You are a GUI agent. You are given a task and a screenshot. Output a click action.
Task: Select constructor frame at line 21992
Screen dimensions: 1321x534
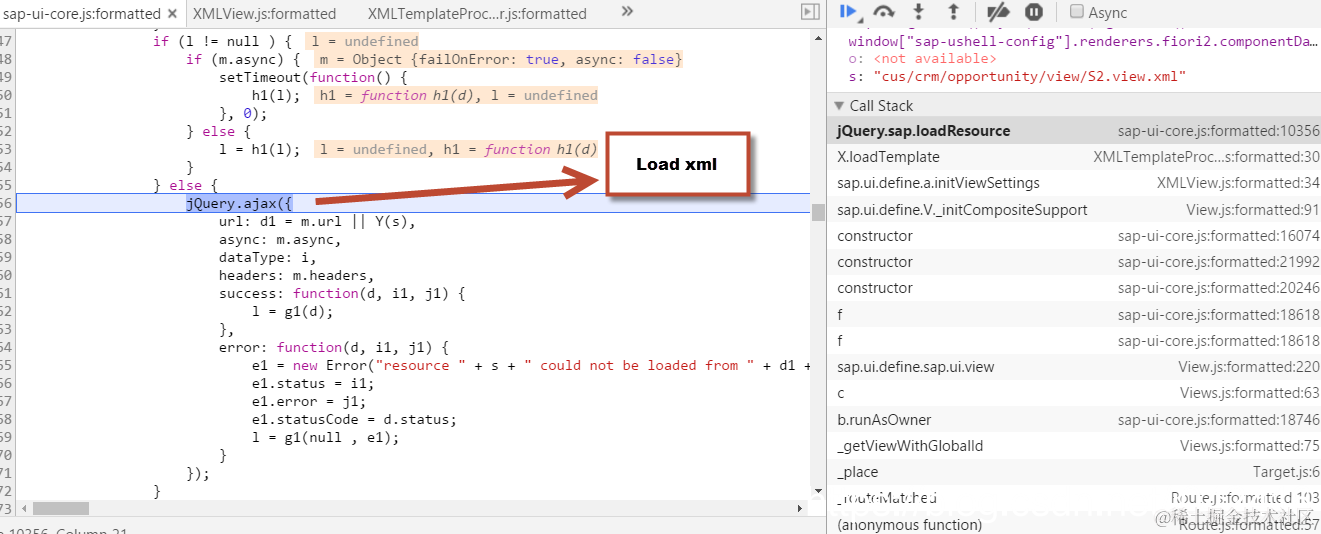pyautogui.click(x=1075, y=262)
